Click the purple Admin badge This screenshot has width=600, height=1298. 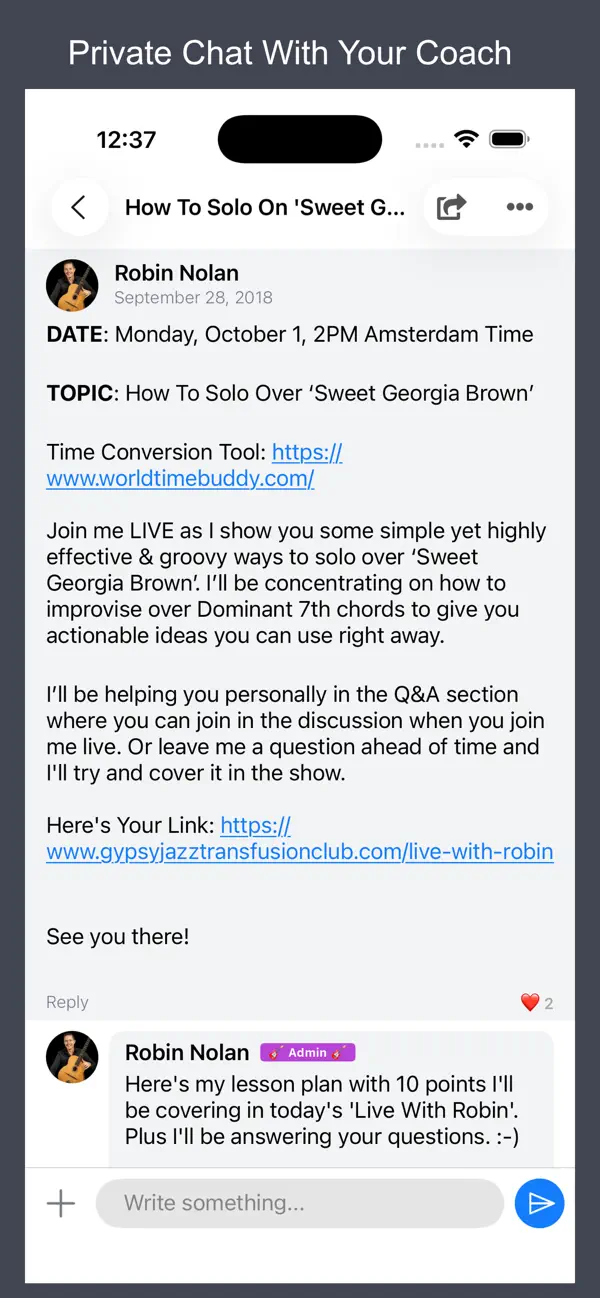click(308, 1052)
